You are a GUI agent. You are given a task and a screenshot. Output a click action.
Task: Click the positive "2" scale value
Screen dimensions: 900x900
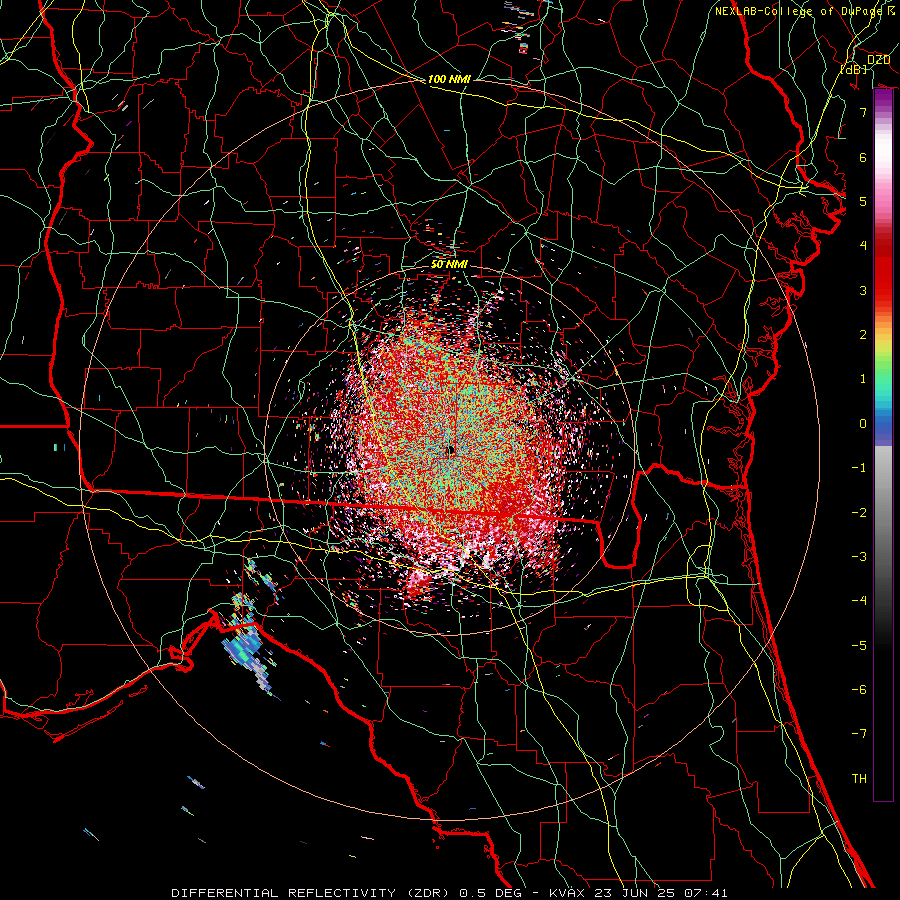click(863, 335)
